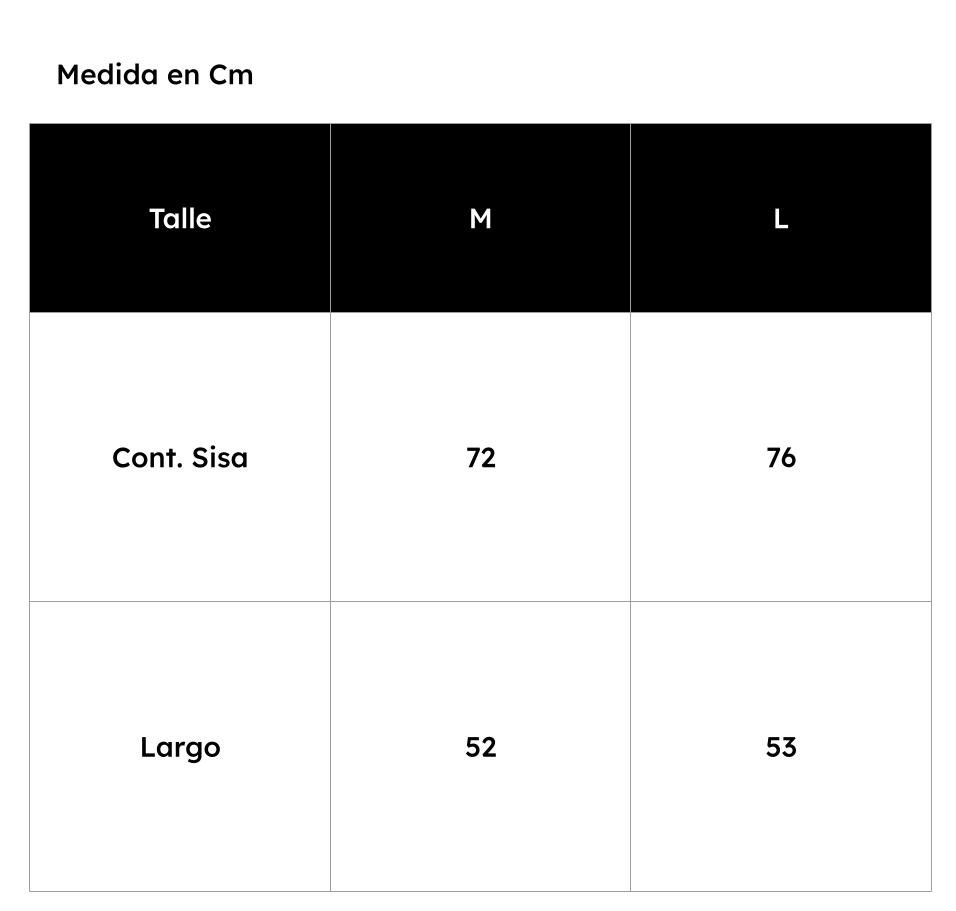Click the word "en" in the heading
The image size is (956, 911).
pyautogui.click(x=184, y=77)
